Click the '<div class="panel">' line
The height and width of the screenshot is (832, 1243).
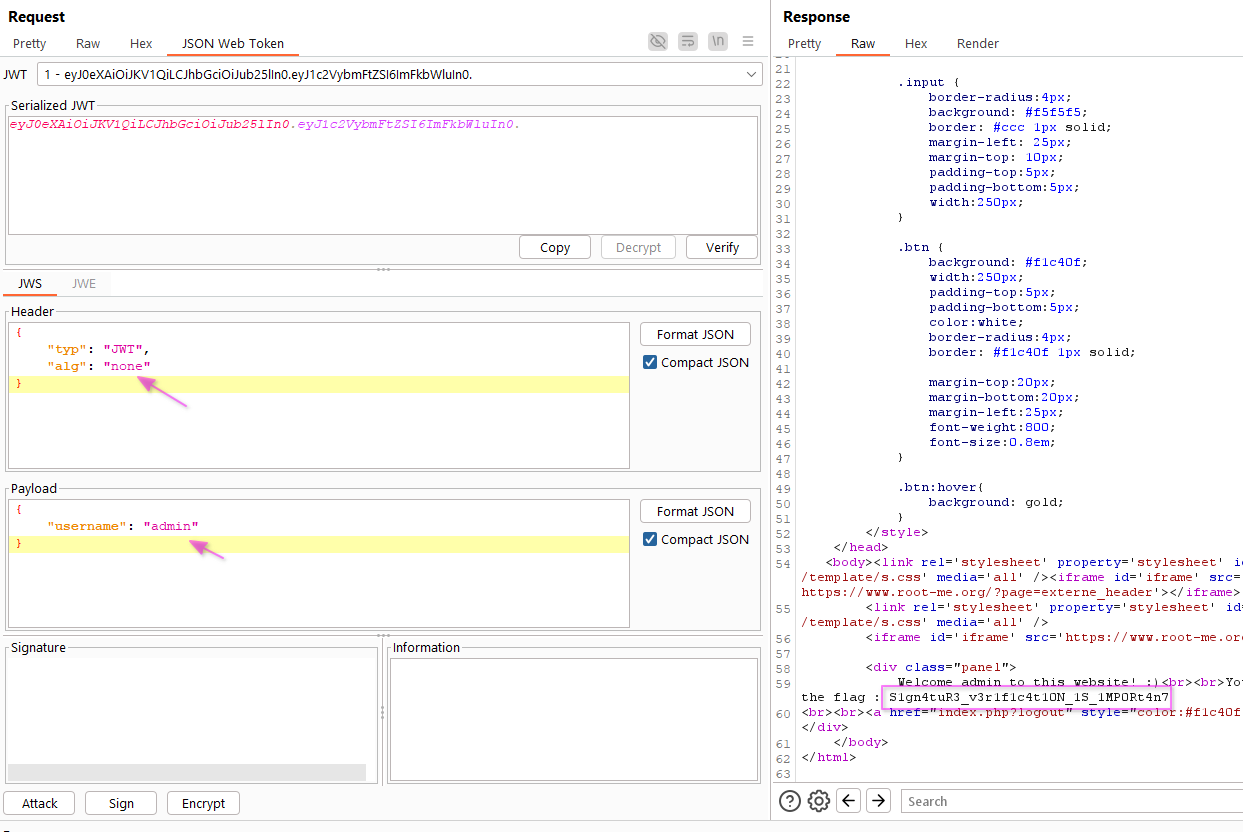point(941,667)
